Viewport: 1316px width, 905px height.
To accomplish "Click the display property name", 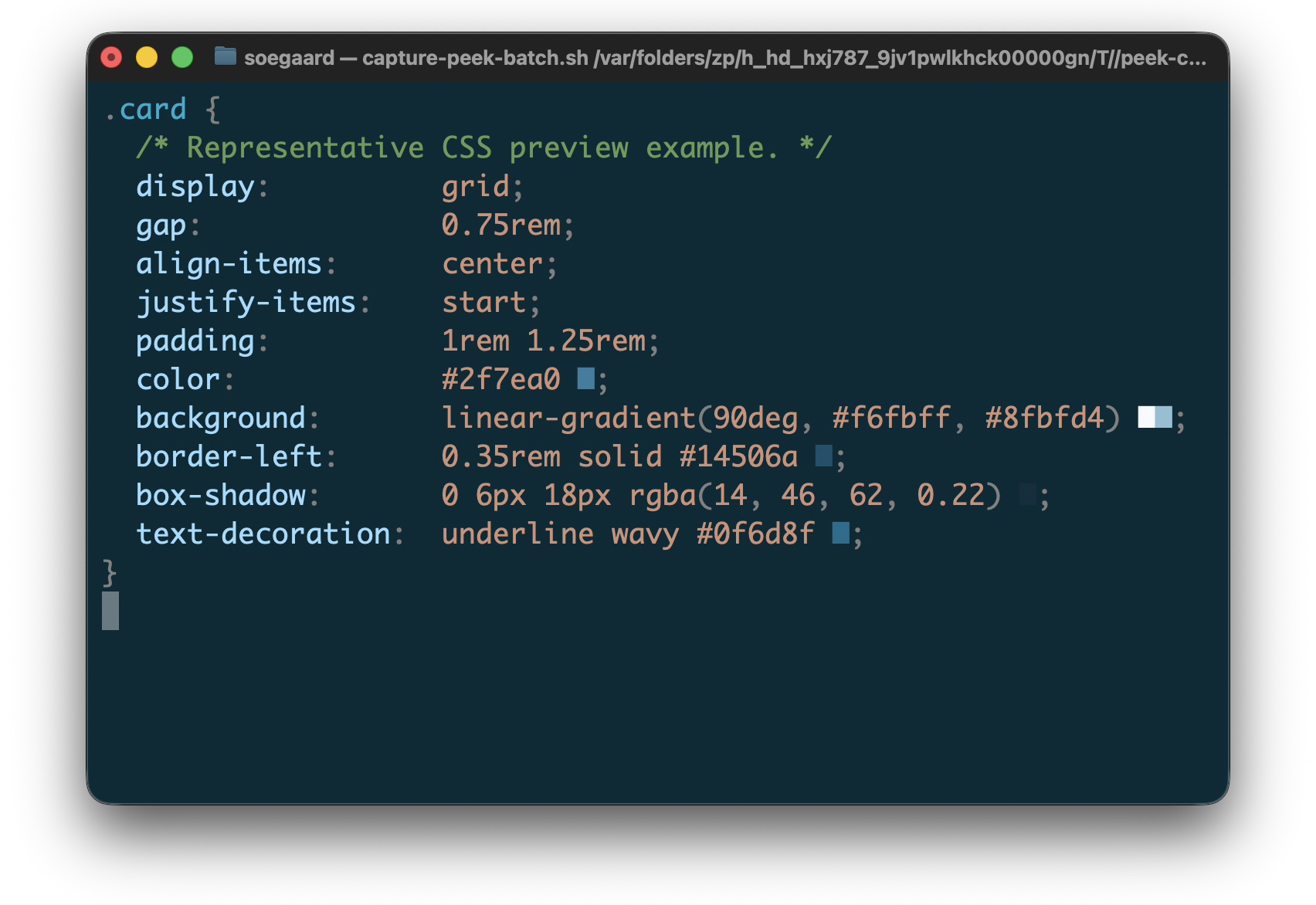I will [195, 186].
